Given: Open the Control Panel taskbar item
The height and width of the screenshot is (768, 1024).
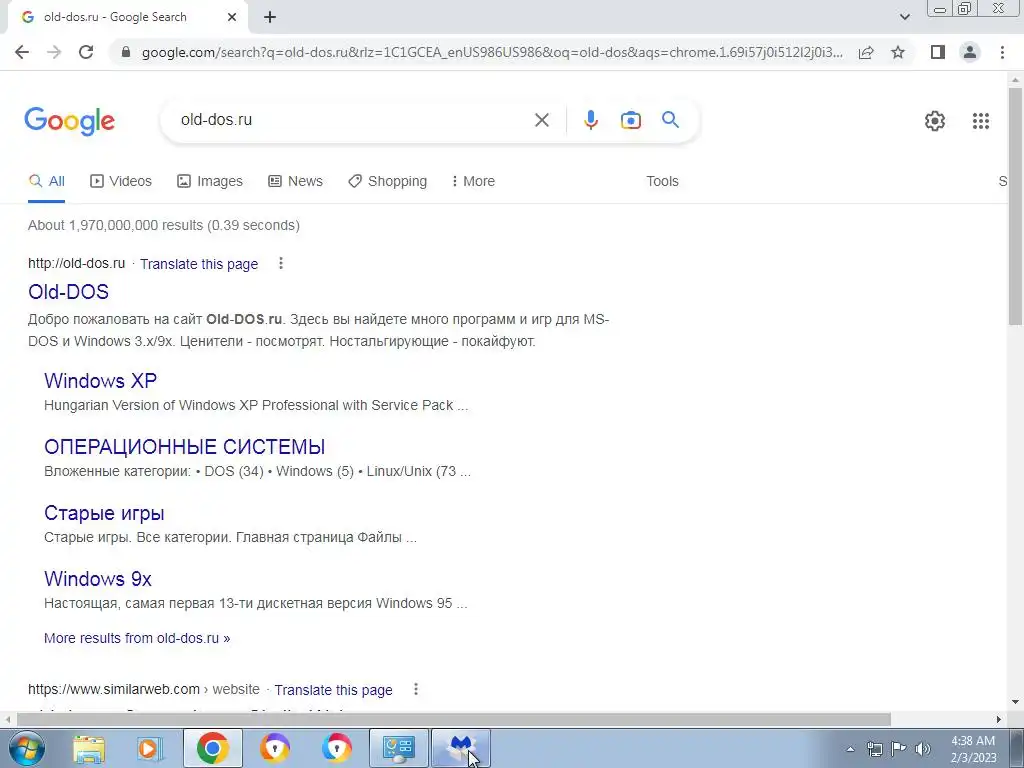Looking at the screenshot, I should (x=399, y=748).
